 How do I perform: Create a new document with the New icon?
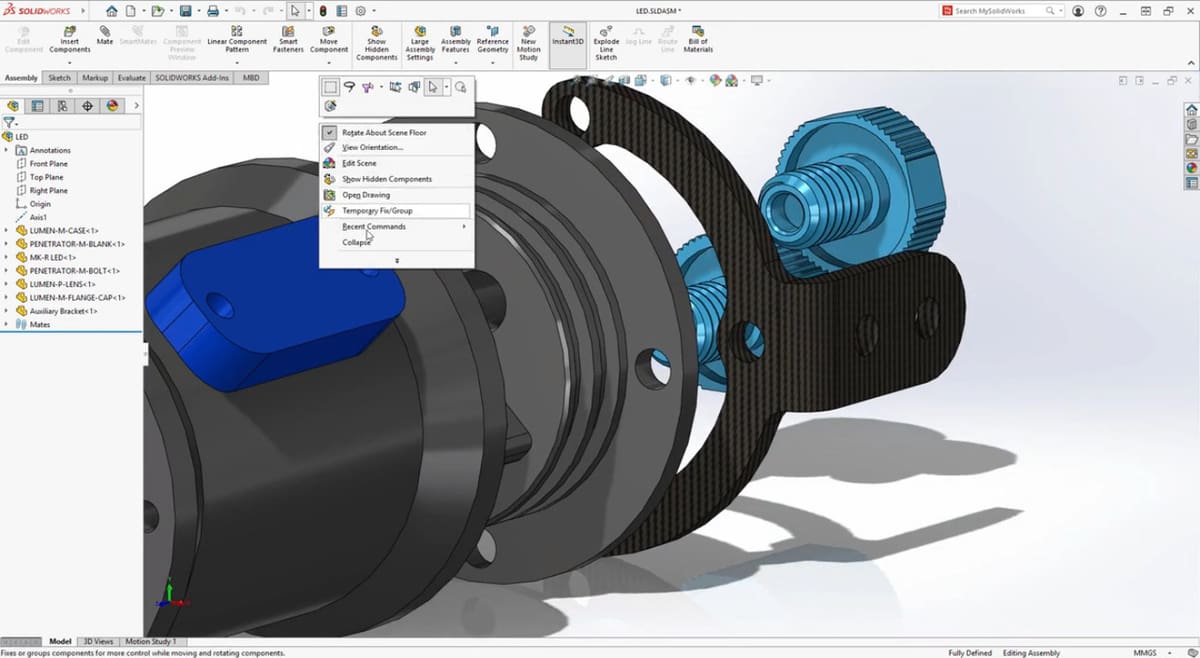pyautogui.click(x=131, y=11)
